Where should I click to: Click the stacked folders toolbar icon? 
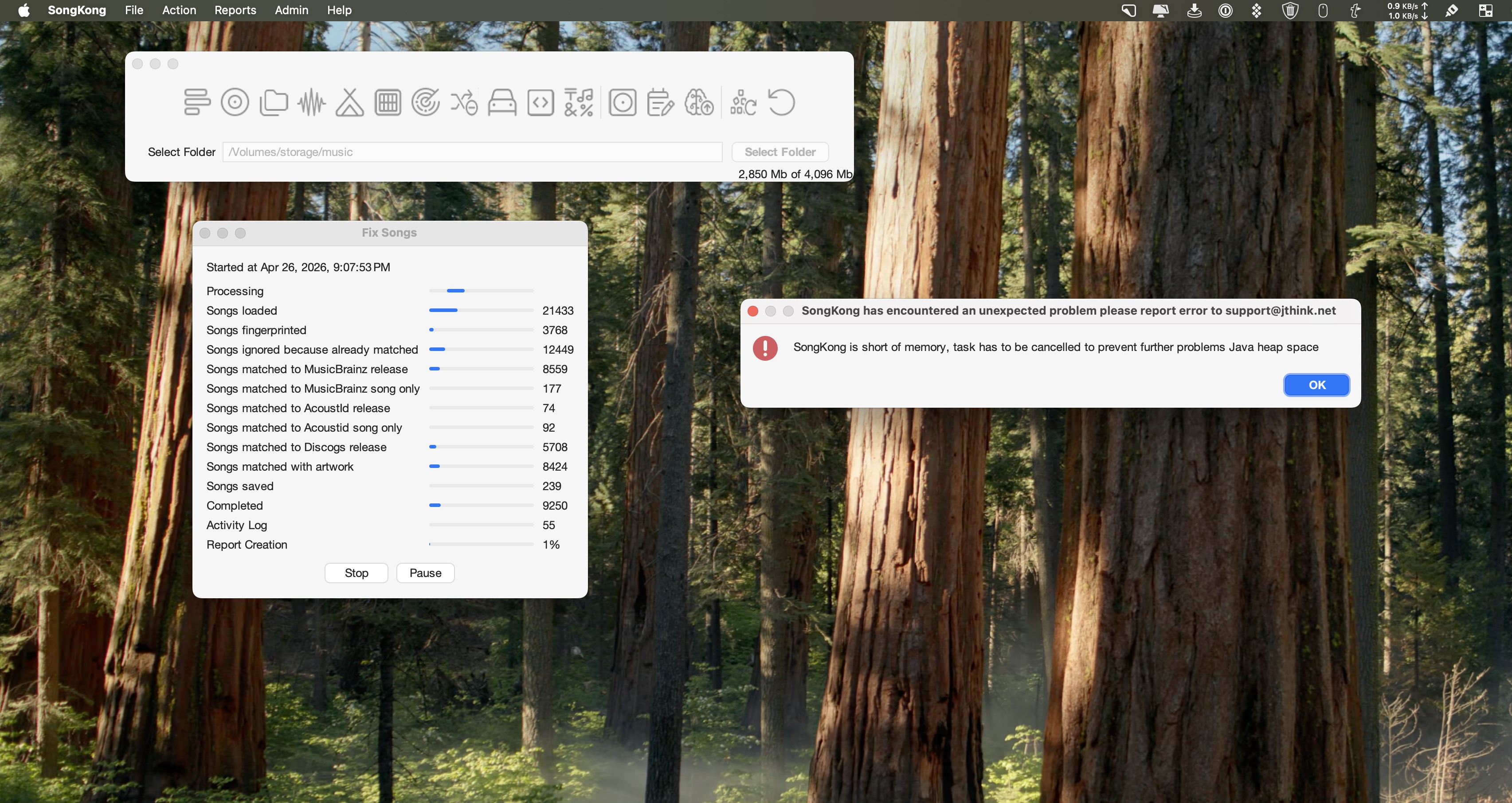tap(274, 103)
